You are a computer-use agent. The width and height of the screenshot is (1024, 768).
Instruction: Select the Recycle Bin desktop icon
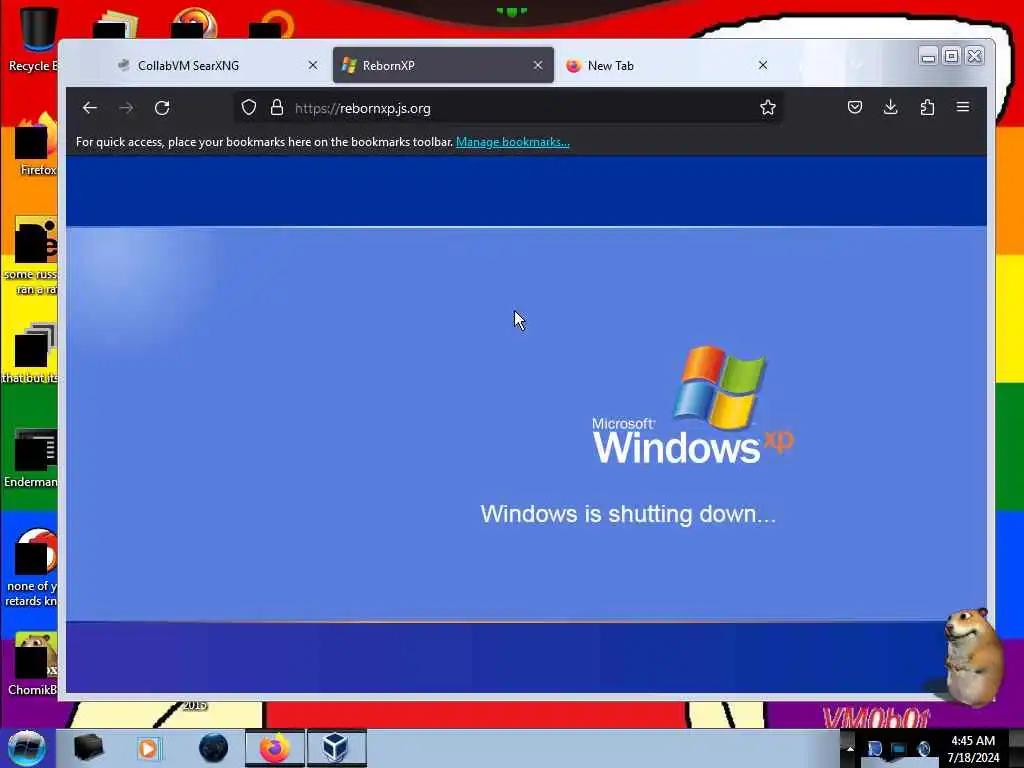tap(33, 39)
